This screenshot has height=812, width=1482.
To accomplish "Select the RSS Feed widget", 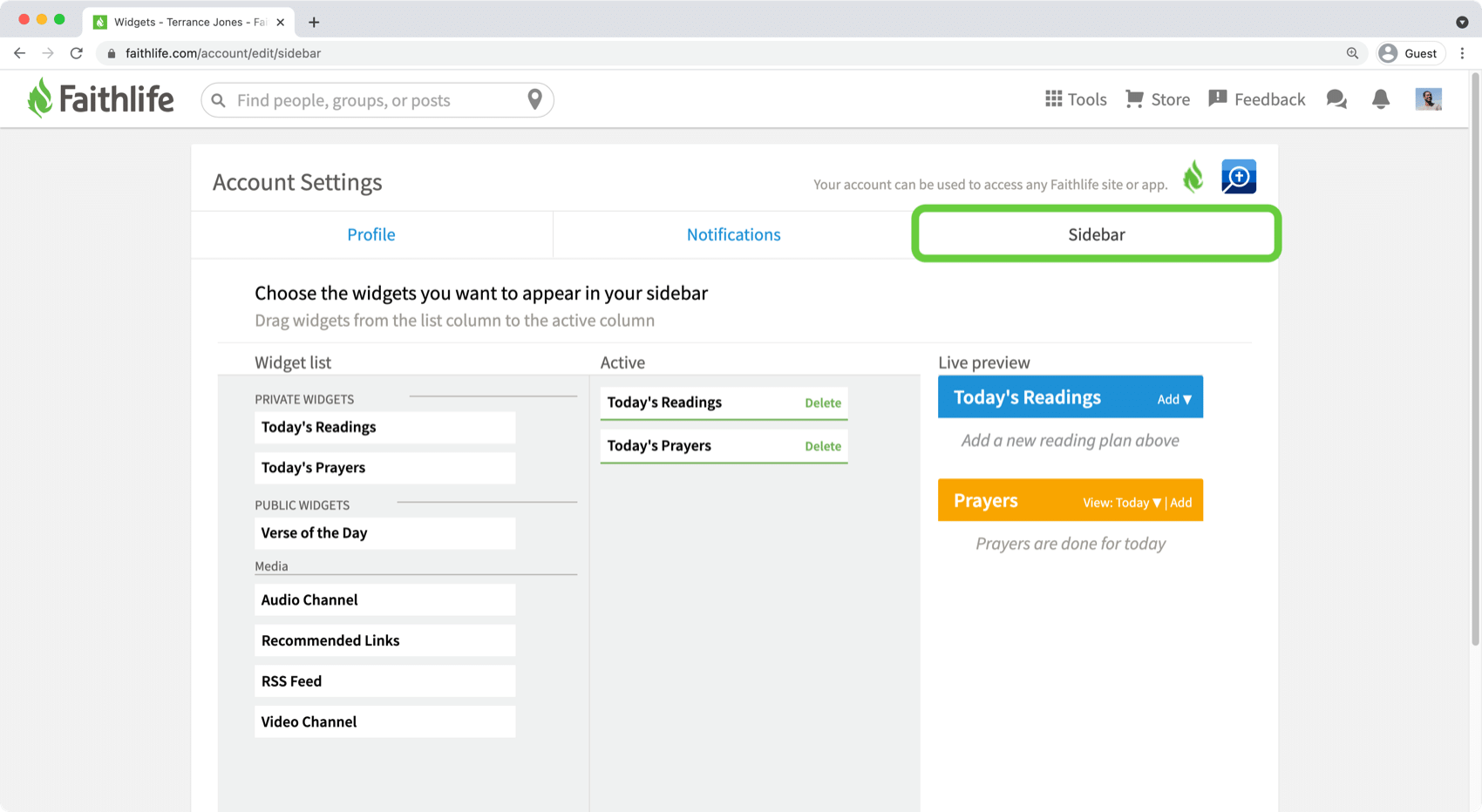I will (384, 681).
